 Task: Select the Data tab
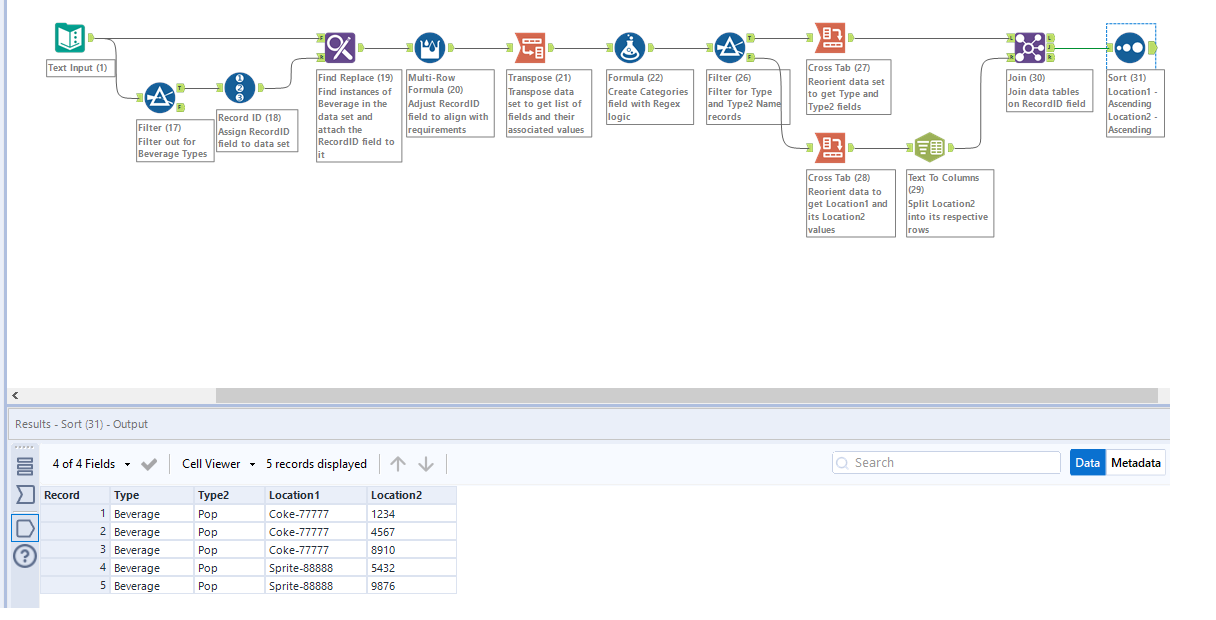(x=1087, y=462)
